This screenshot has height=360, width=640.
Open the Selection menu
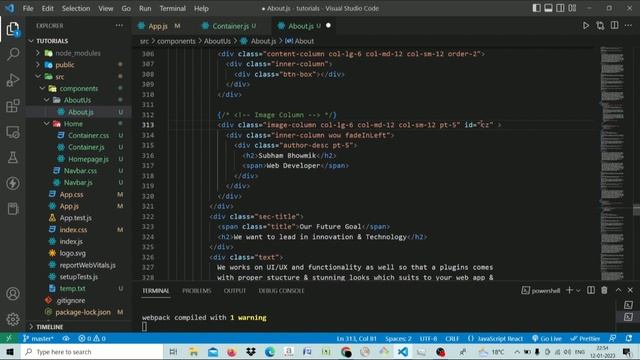(76, 8)
